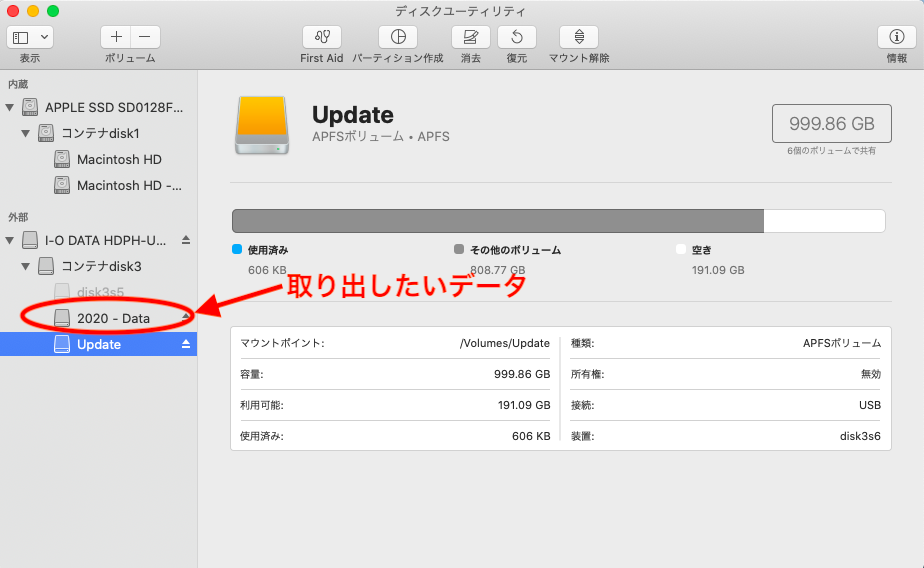Viewport: 924px width, 568px height.
Task: Click the コンテナdisk3 container icon
Action: point(46,266)
